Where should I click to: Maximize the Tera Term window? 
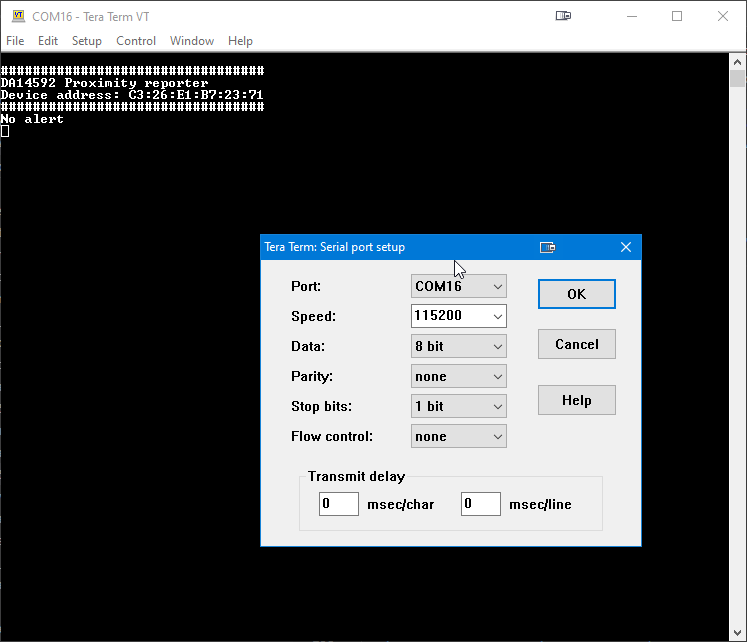point(677,16)
